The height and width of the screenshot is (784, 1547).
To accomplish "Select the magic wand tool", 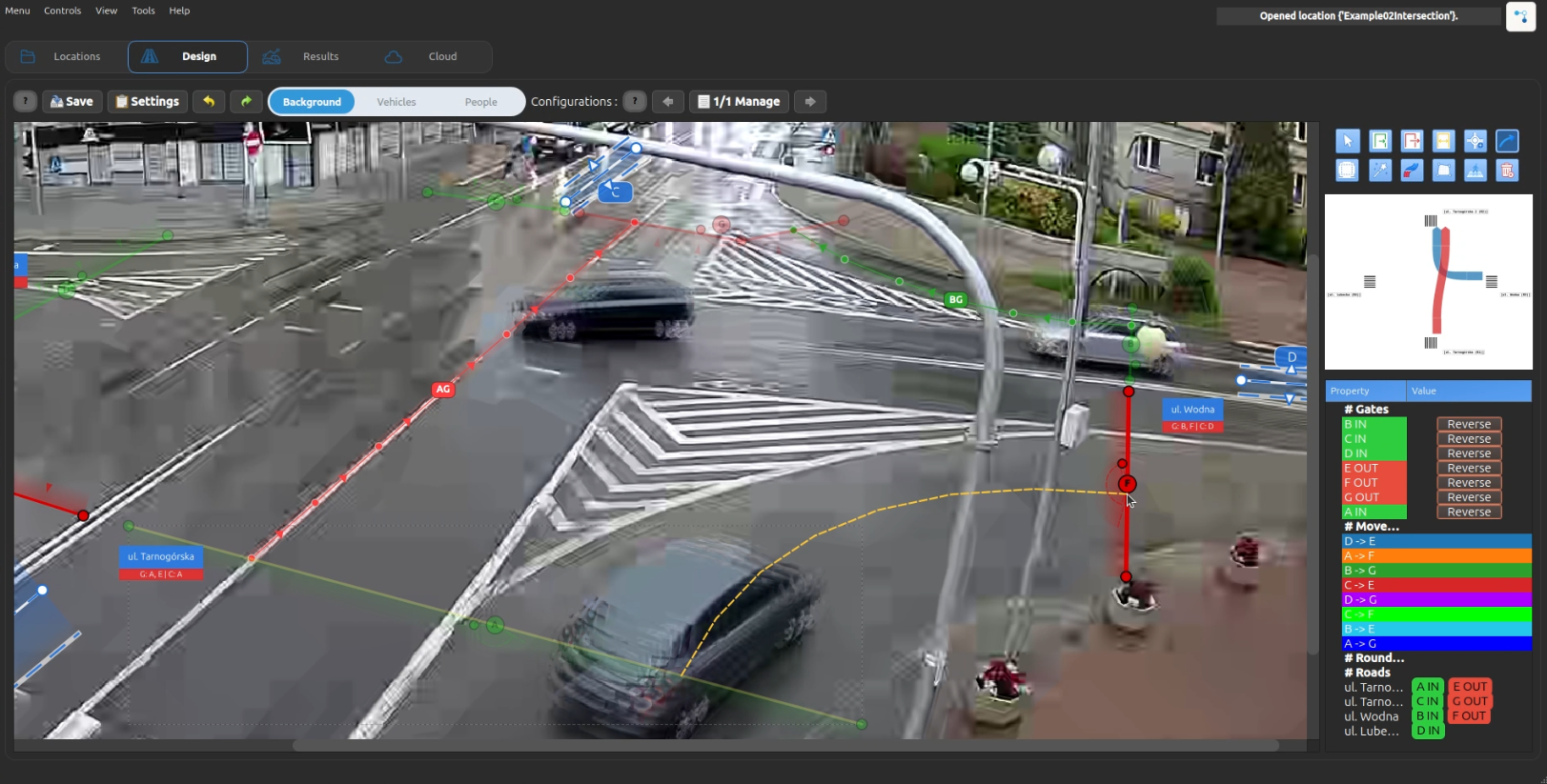I will click(1380, 171).
